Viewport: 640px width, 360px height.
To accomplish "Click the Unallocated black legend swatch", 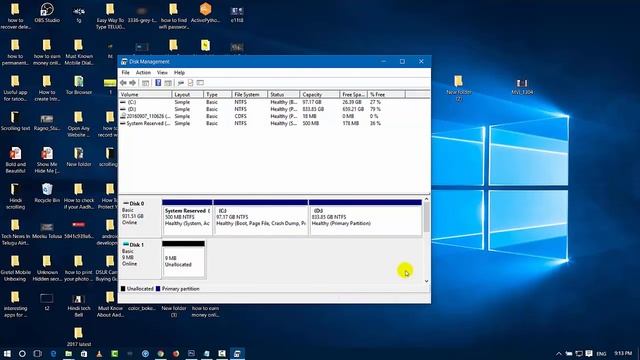I will click(x=123, y=289).
